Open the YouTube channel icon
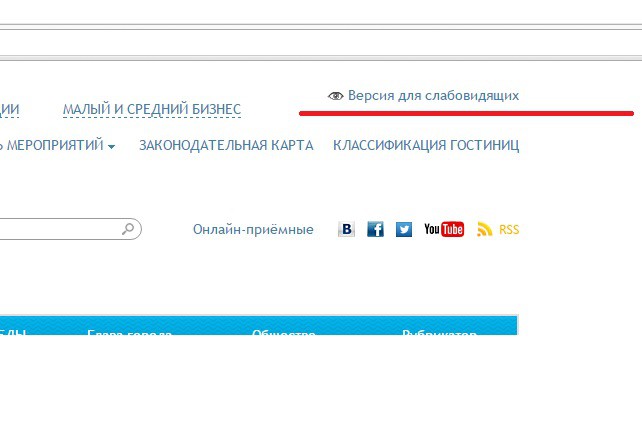This screenshot has height=421, width=642. pos(444,229)
